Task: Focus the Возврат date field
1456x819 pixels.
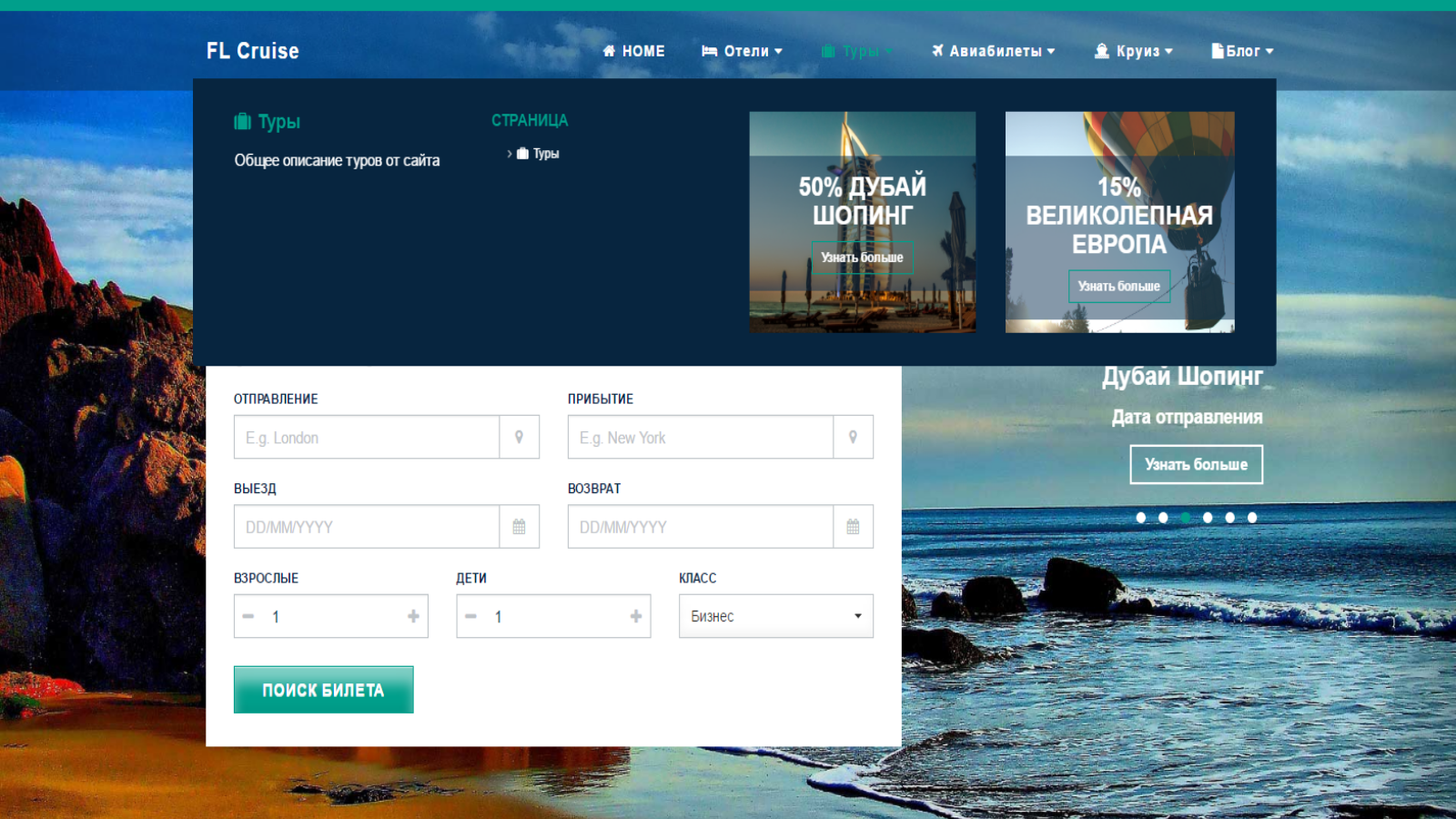Action: point(701,527)
